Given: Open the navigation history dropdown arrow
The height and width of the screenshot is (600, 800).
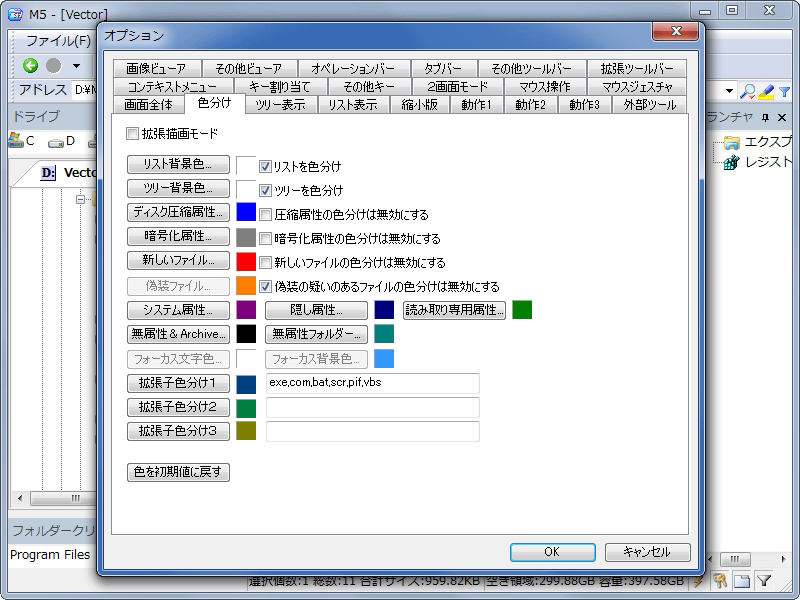Looking at the screenshot, I should click(x=77, y=66).
